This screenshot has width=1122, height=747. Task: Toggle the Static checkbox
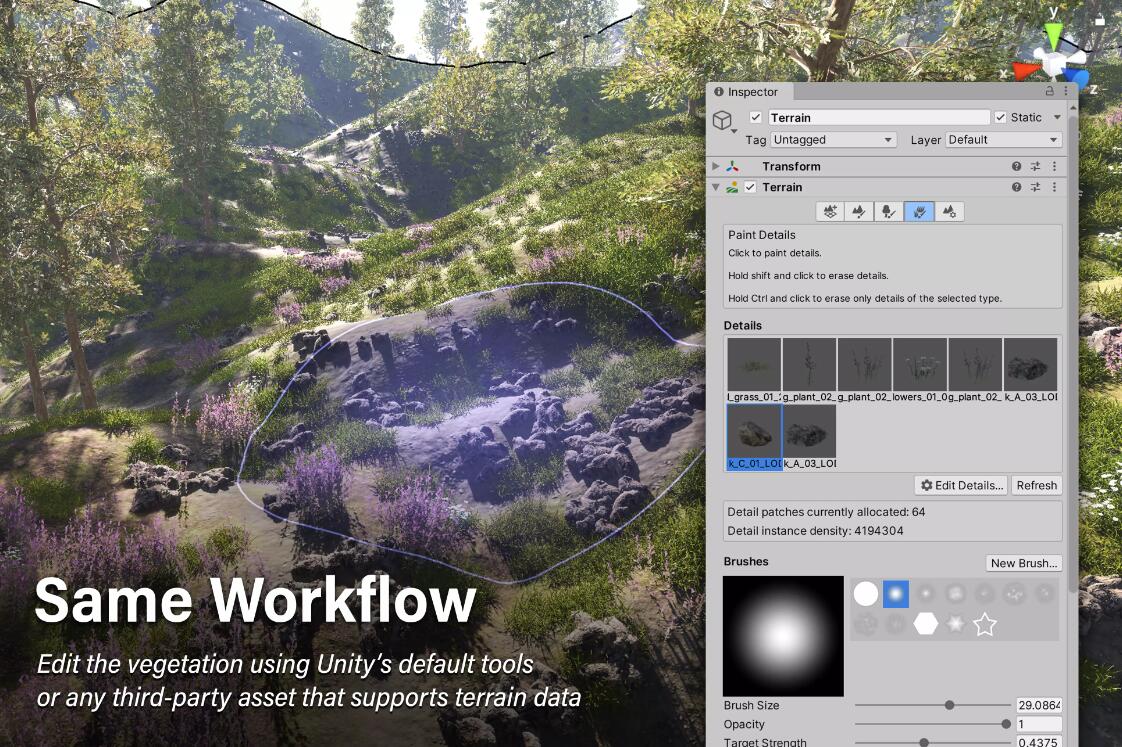(x=1000, y=117)
